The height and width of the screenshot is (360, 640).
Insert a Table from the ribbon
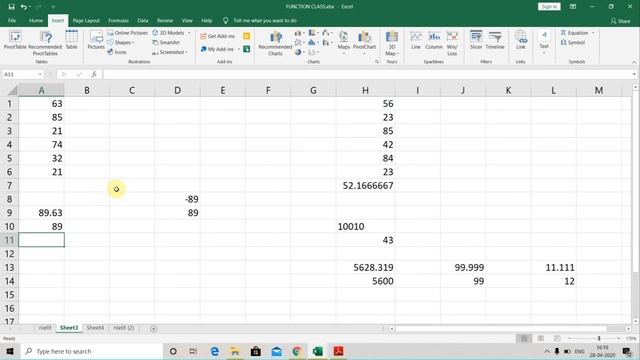(x=71, y=40)
